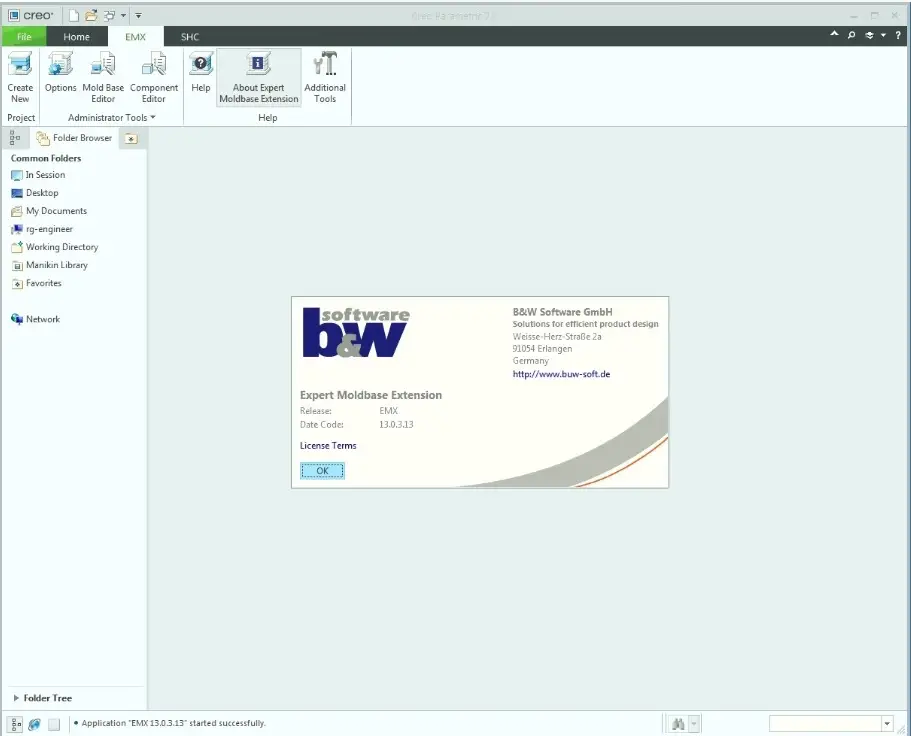Select the EMX ribbon tab

(x=135, y=37)
